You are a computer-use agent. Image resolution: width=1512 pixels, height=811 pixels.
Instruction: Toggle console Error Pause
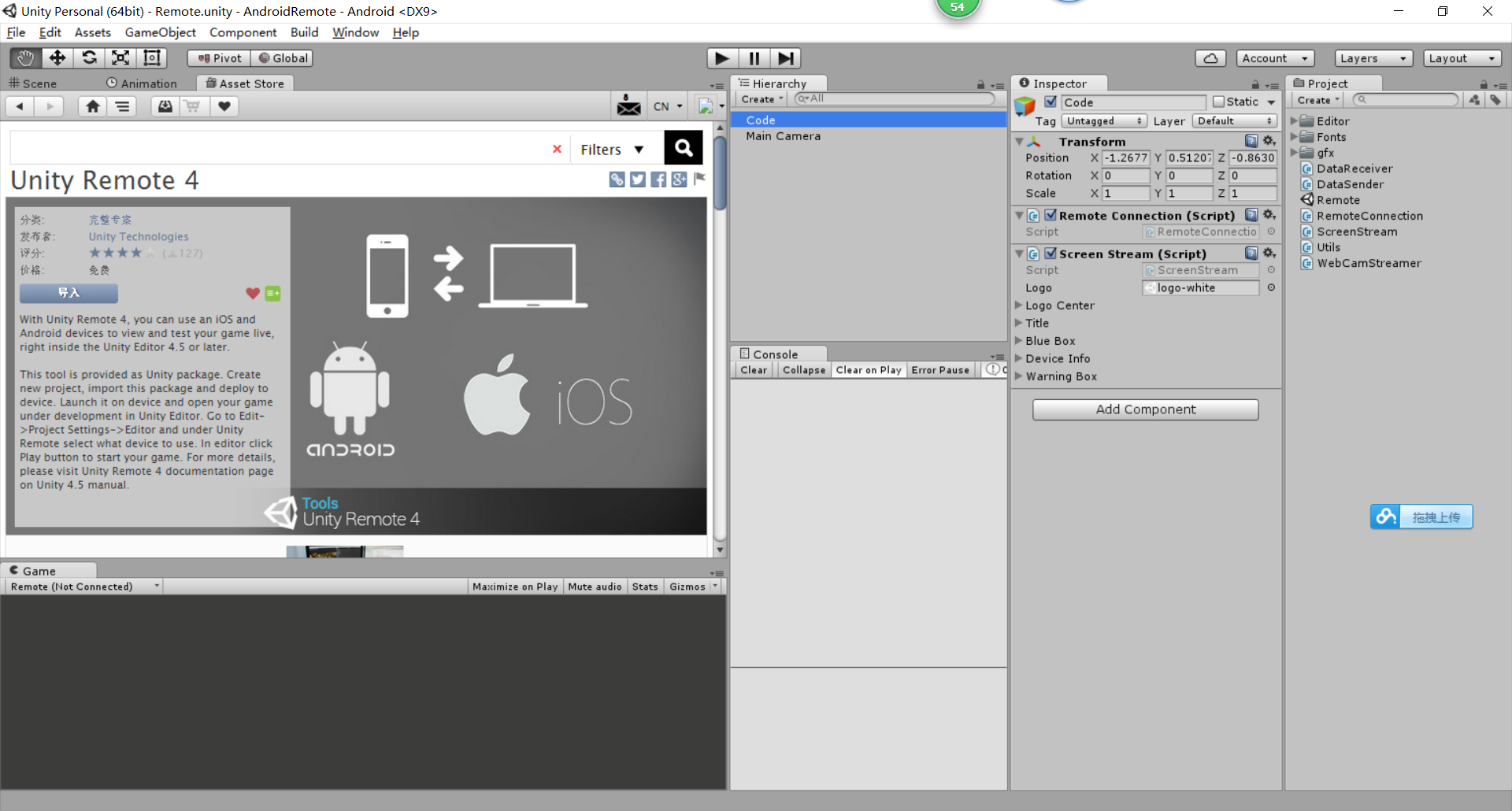tap(940, 370)
